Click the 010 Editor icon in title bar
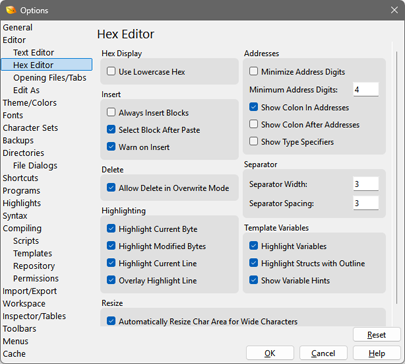Screen dimensions: 405x364 pyautogui.click(x=11, y=10)
